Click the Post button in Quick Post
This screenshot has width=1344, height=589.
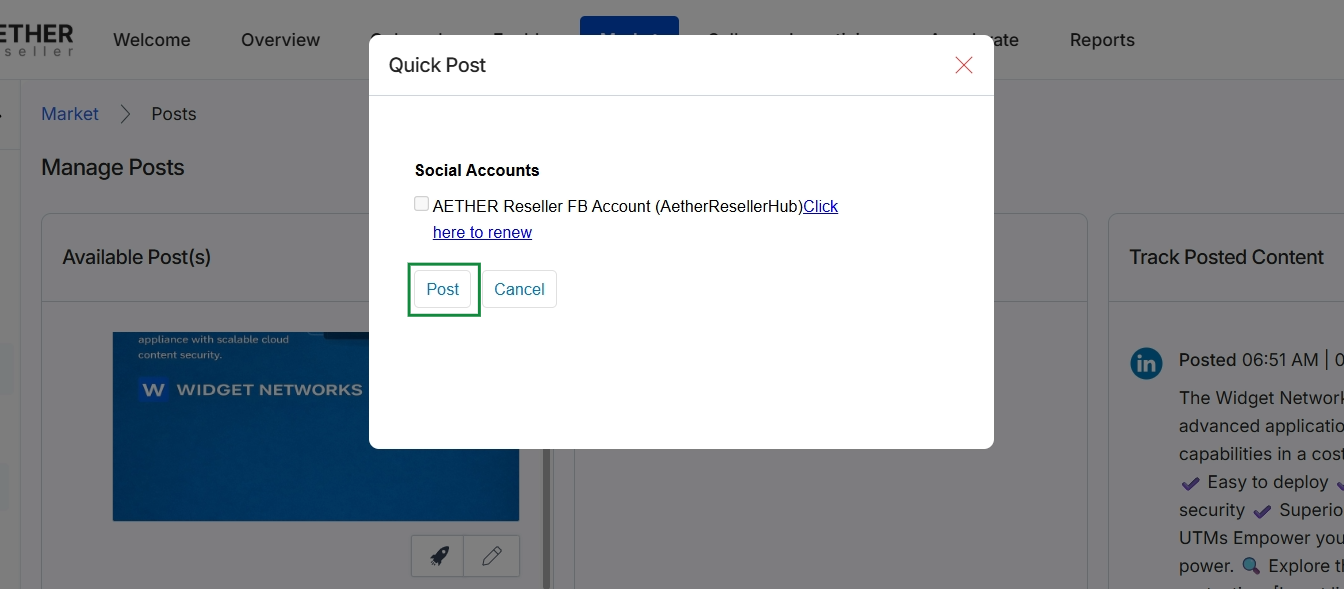pos(443,289)
